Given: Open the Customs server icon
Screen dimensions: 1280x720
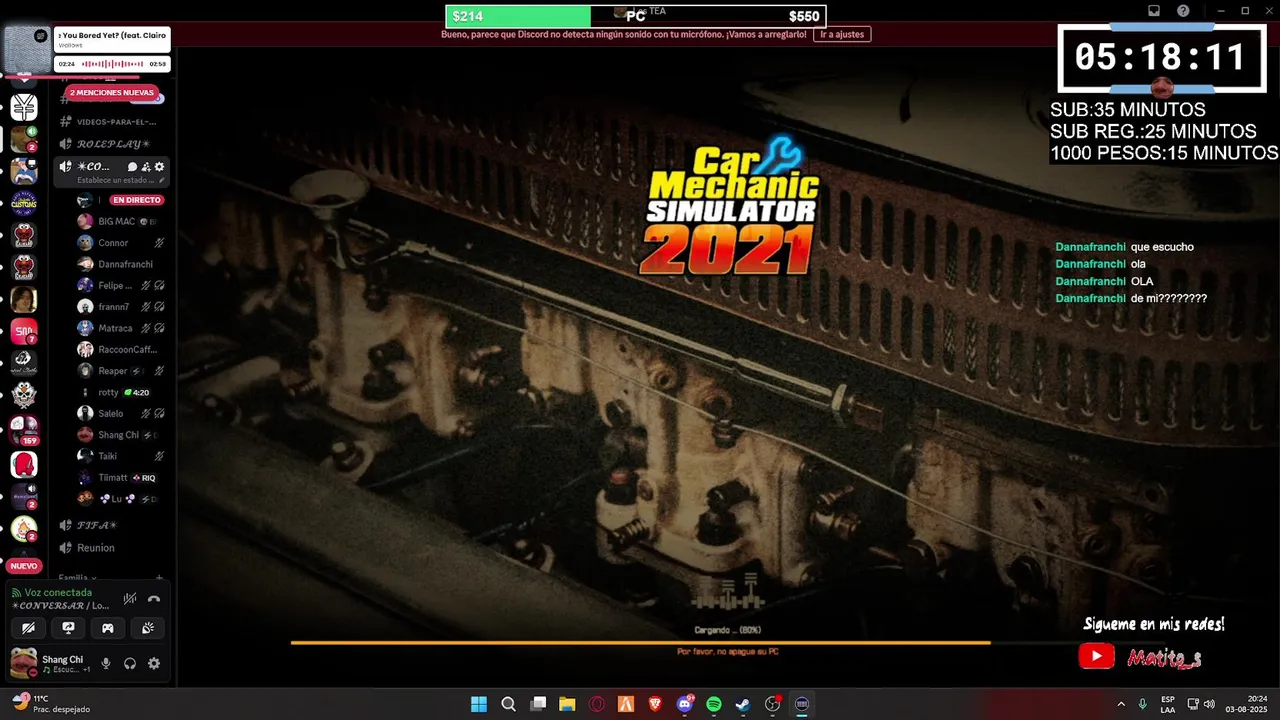Looking at the screenshot, I should 24,203.
